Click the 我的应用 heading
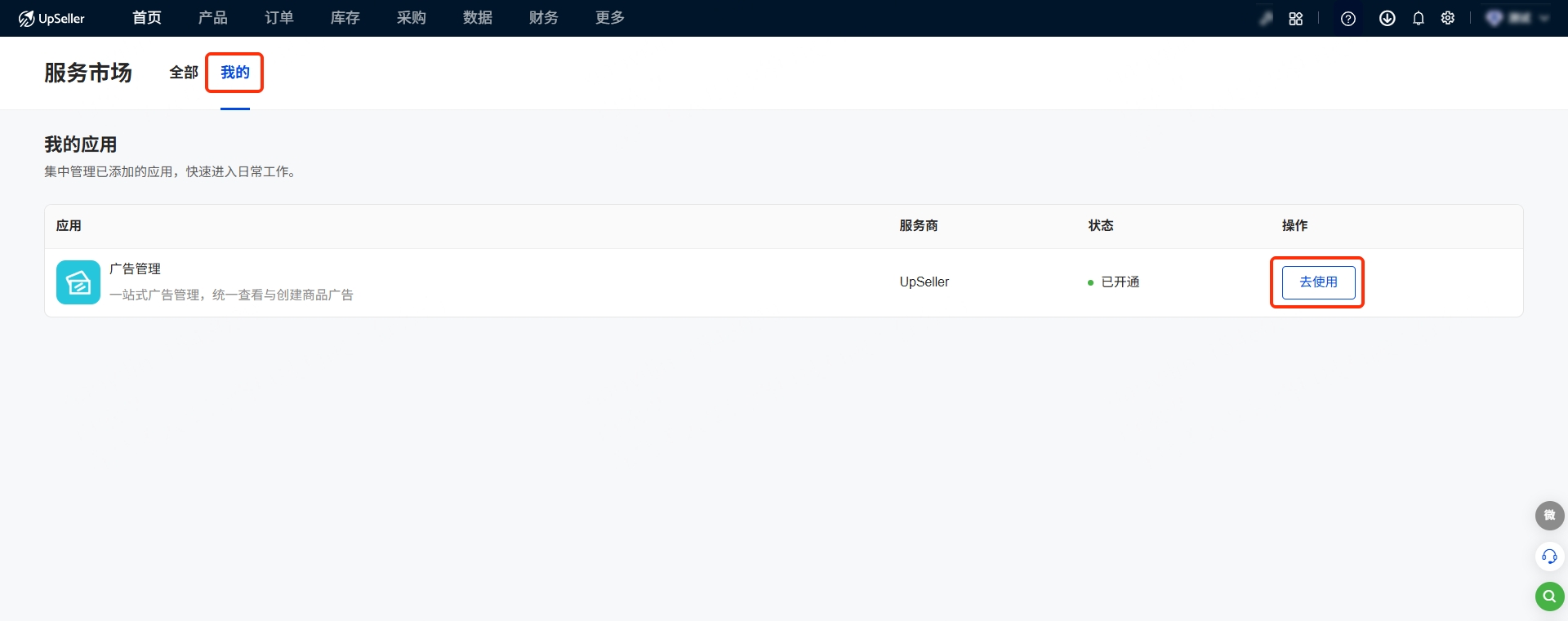The image size is (1568, 621). click(x=81, y=144)
